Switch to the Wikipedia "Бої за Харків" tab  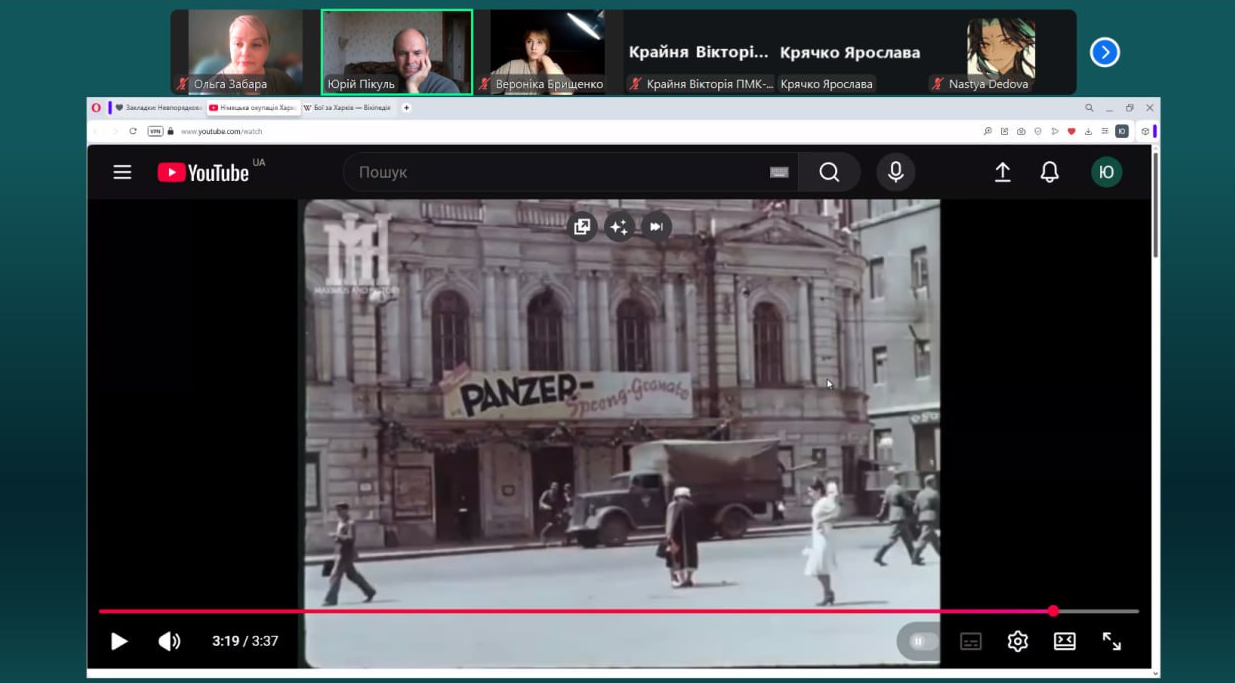click(x=348, y=107)
